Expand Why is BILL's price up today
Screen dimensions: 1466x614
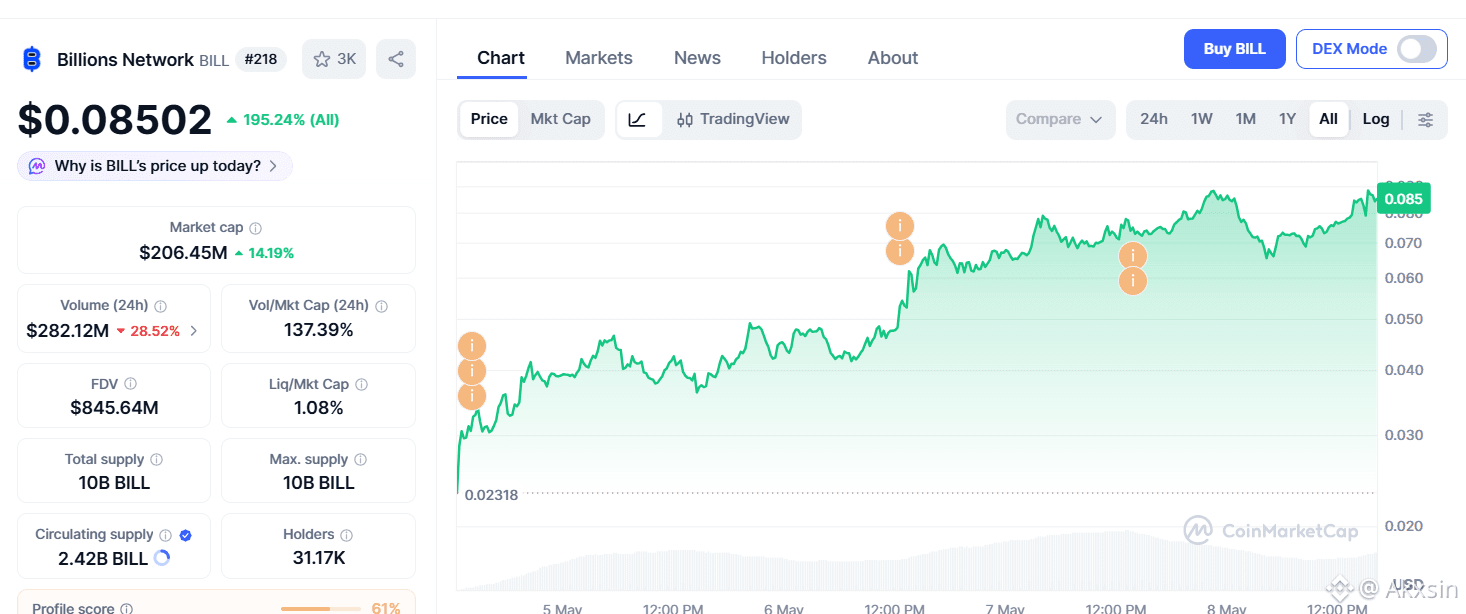tap(155, 166)
